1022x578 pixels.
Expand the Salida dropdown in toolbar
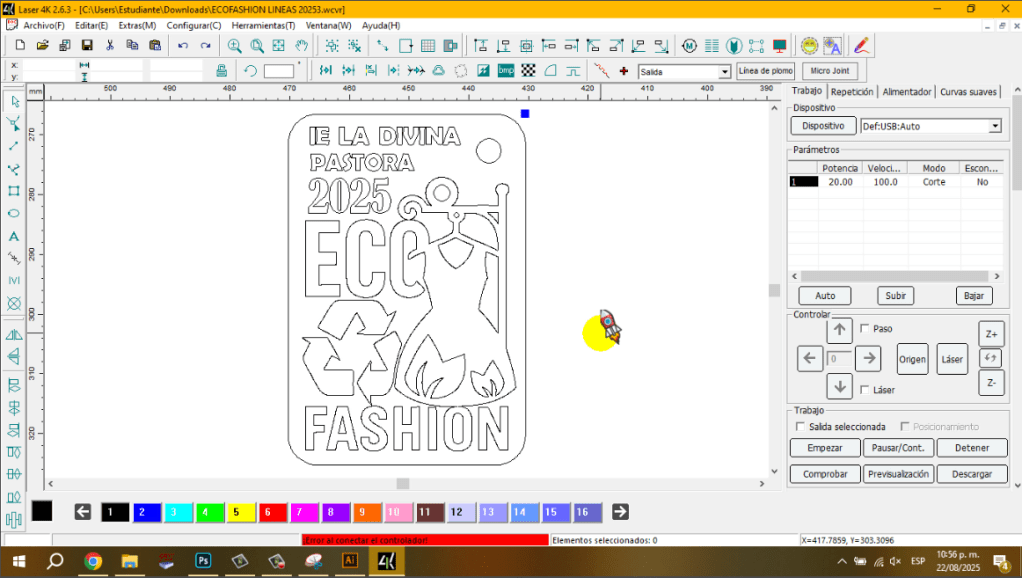pyautogui.click(x=725, y=72)
